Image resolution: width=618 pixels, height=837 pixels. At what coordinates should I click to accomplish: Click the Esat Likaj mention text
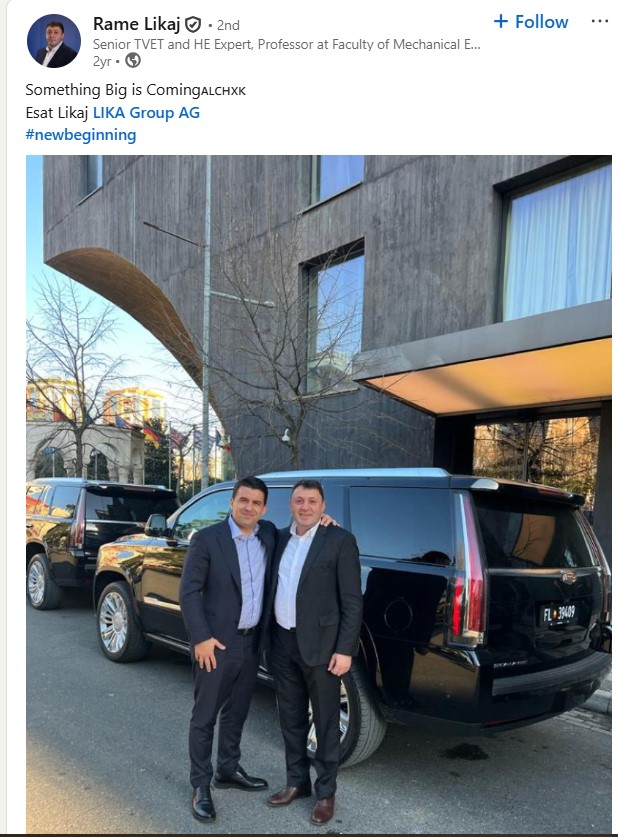[57, 113]
